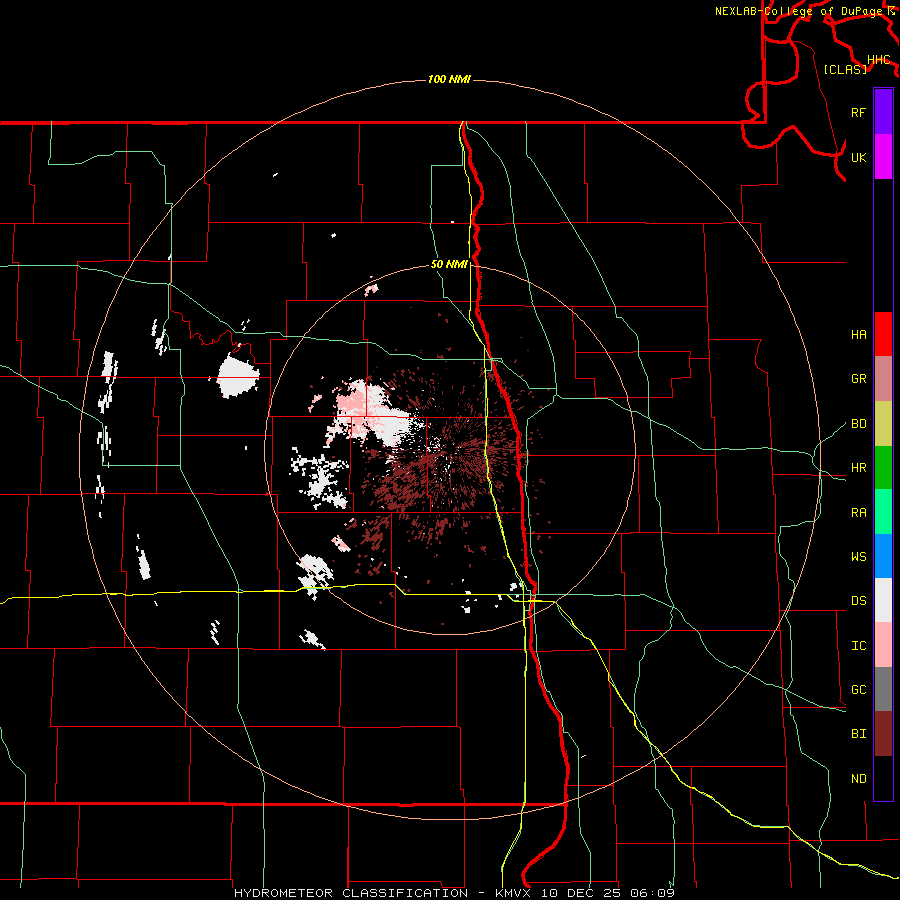Click the GR legend label

(x=859, y=379)
